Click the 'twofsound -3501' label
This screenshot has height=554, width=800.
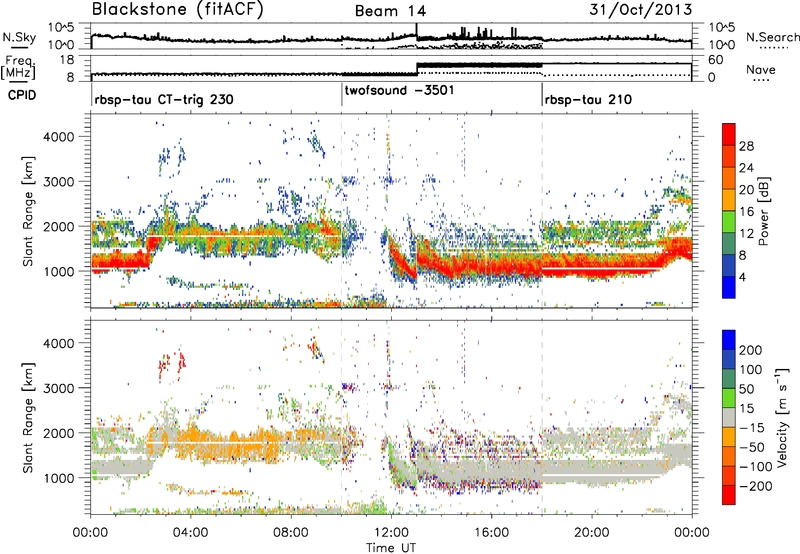pyautogui.click(x=399, y=90)
